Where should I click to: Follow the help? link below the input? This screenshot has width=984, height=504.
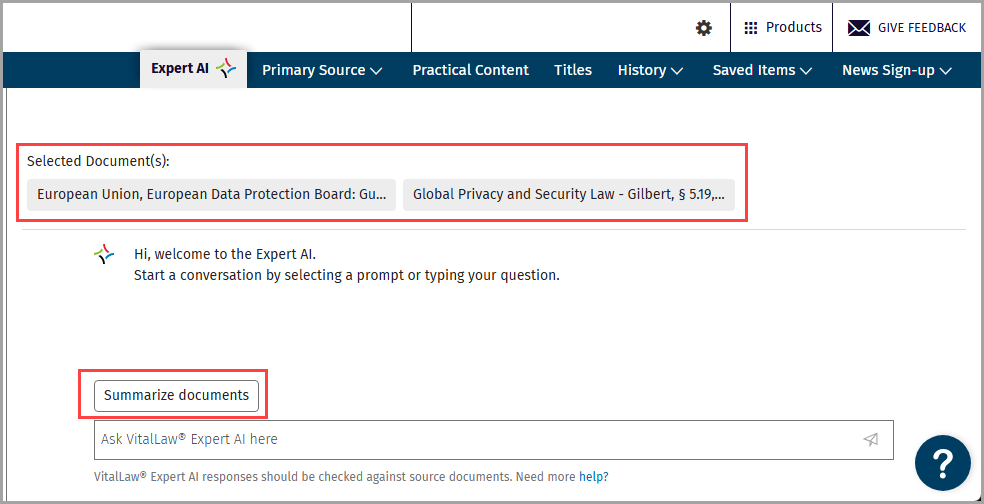[x=594, y=477]
